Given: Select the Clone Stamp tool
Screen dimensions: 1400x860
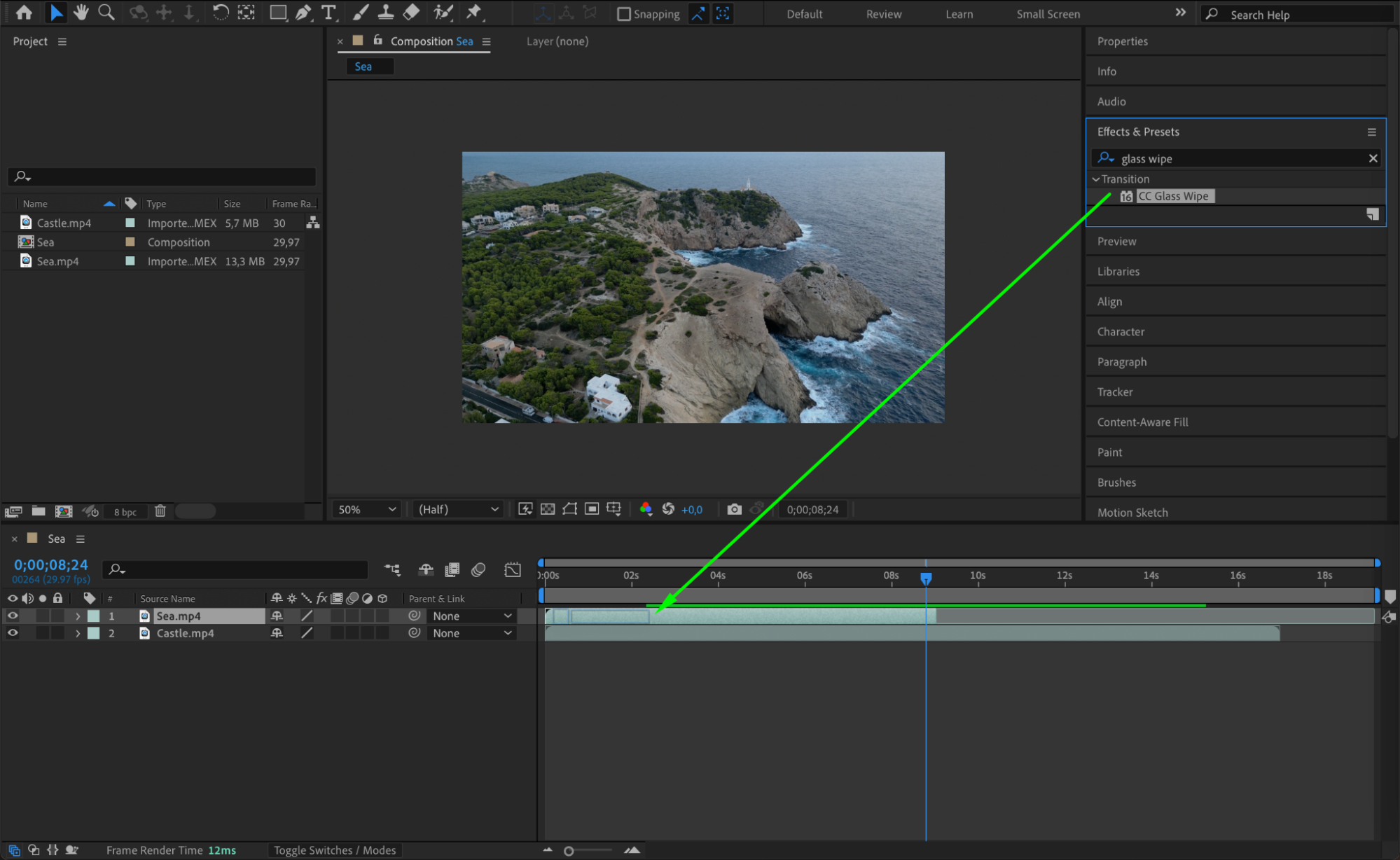Looking at the screenshot, I should click(385, 13).
